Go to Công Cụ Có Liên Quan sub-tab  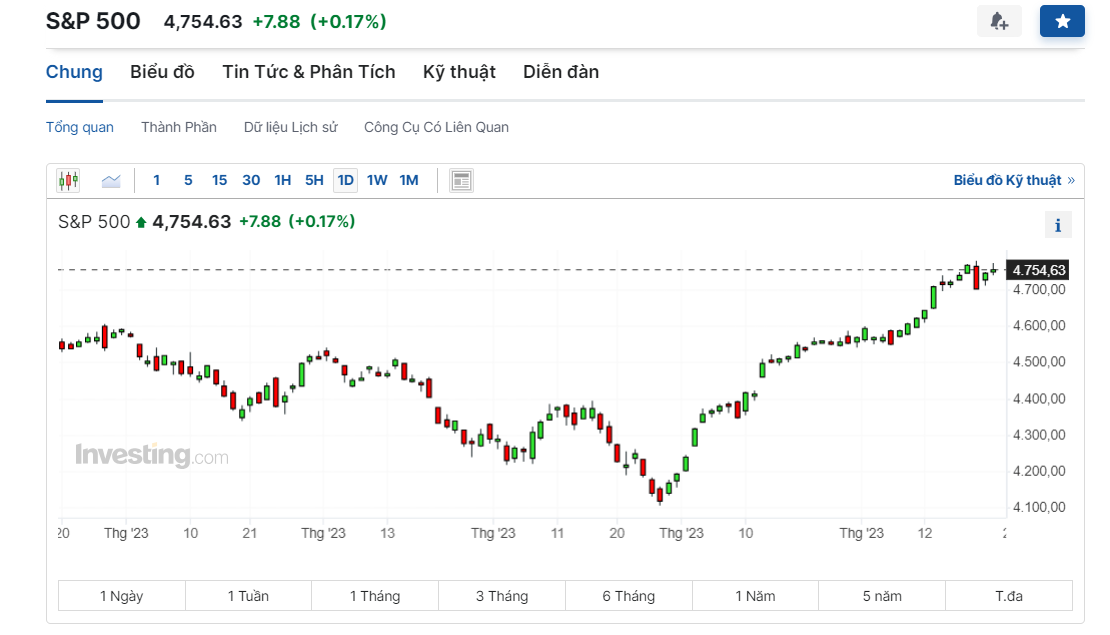coord(437,127)
